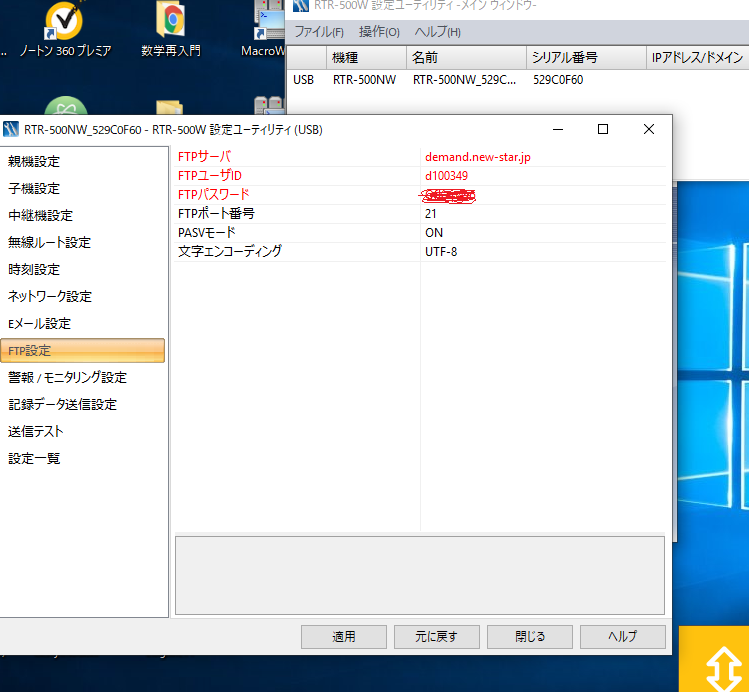The width and height of the screenshot is (749, 692).
Task: Click the app icon in the settings window title bar
Action: pos(11,129)
